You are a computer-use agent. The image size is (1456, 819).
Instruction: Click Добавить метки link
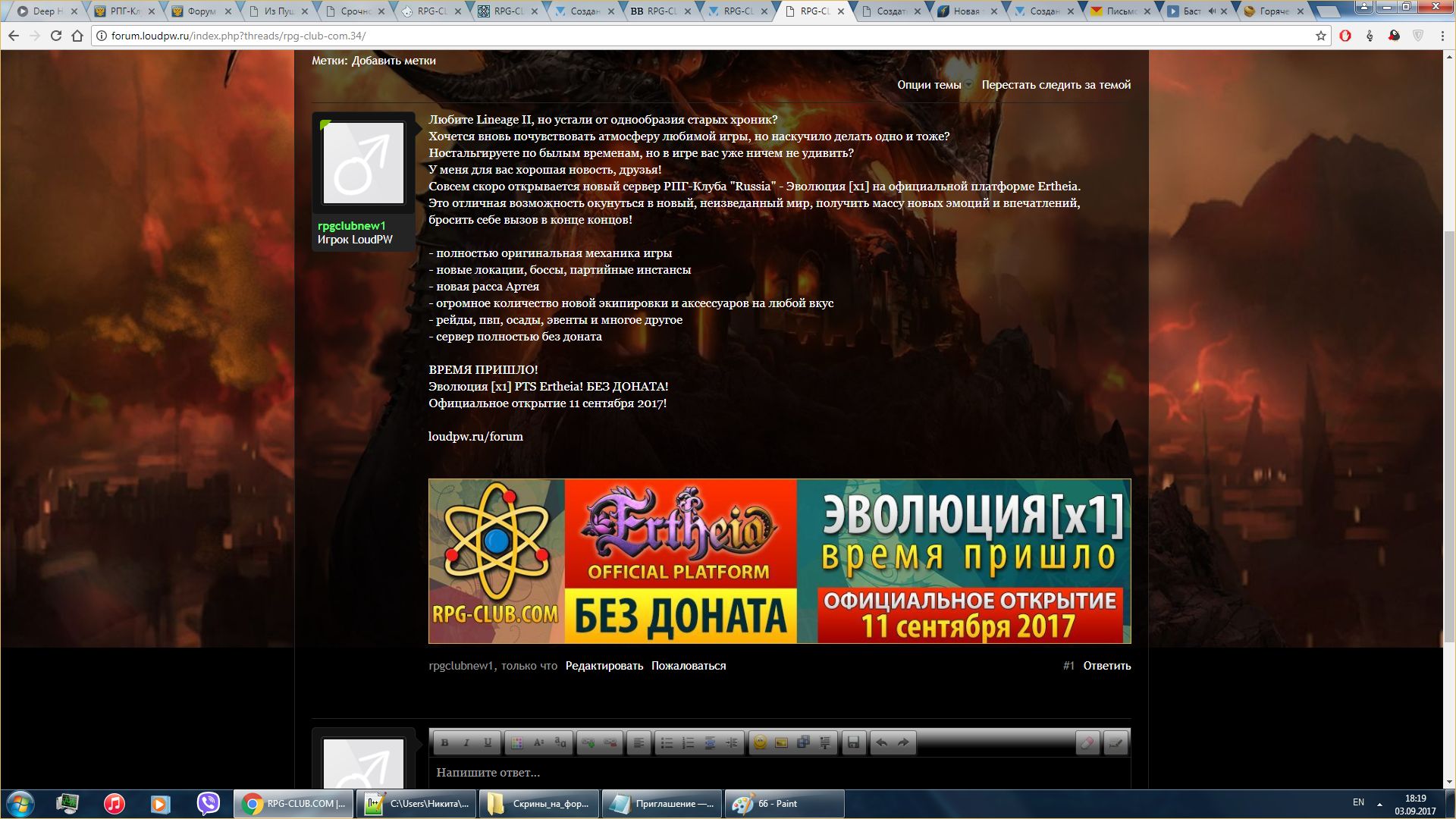click(394, 61)
